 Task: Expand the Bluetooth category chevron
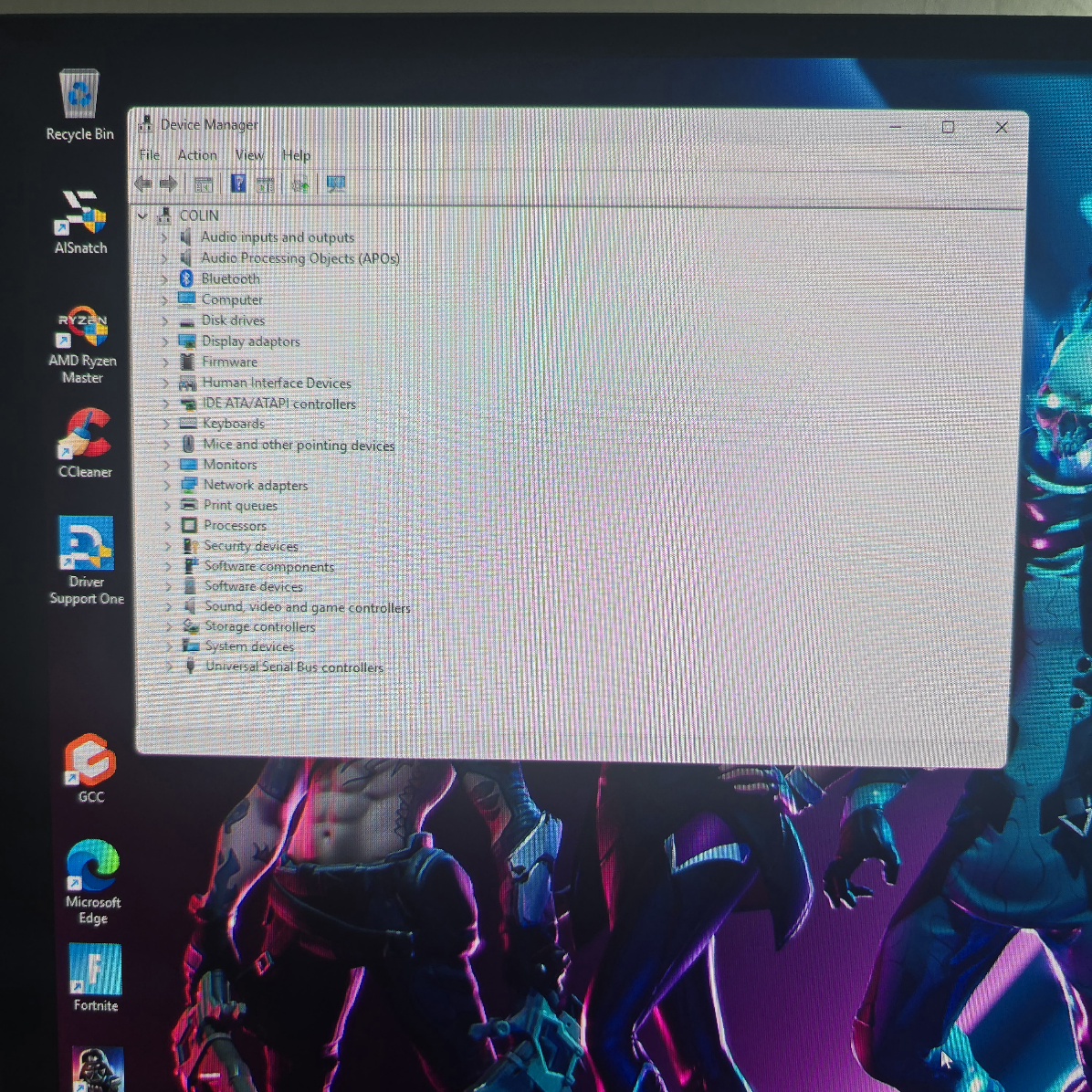(164, 279)
